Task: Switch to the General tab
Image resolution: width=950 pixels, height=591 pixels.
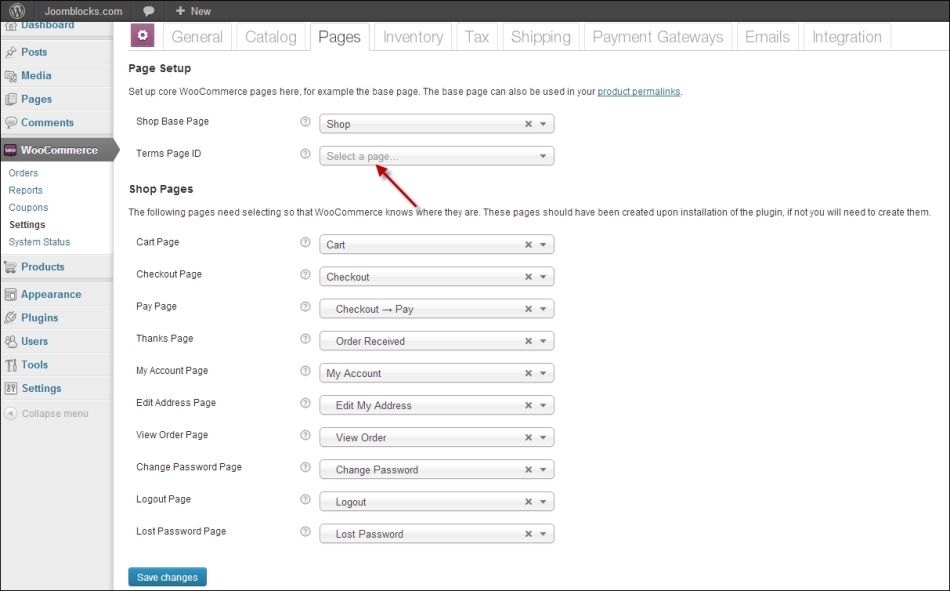Action: tap(197, 37)
